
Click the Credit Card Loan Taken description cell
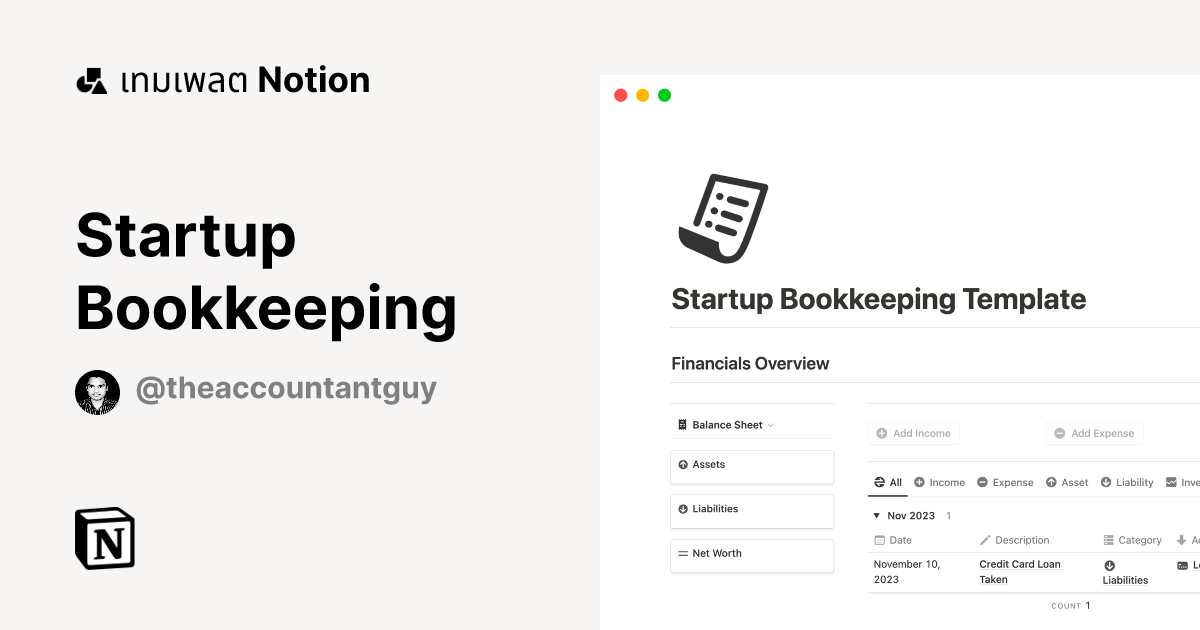tap(1019, 571)
